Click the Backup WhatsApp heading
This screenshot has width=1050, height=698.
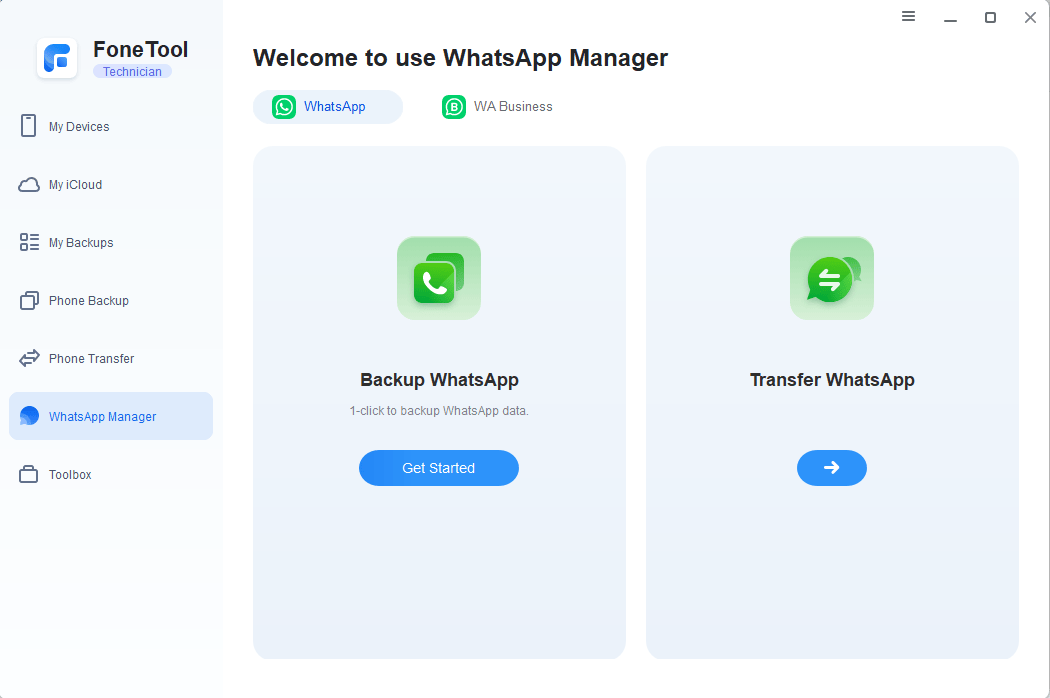(439, 380)
